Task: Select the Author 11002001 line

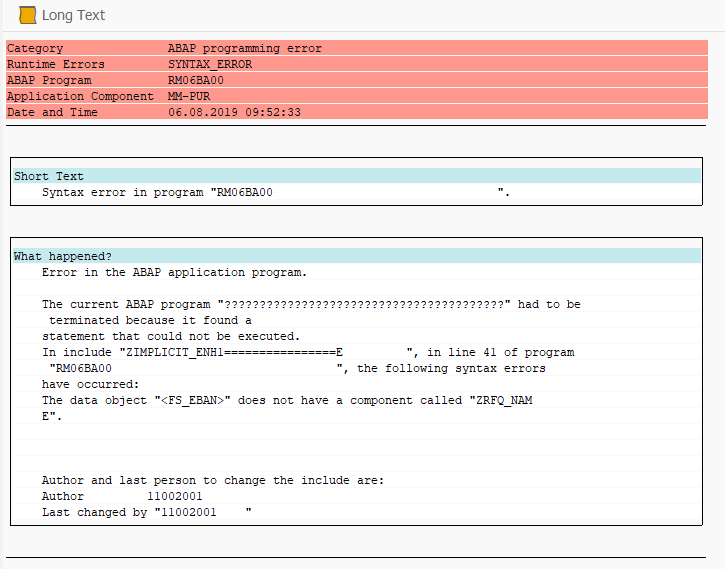Action: pos(122,496)
